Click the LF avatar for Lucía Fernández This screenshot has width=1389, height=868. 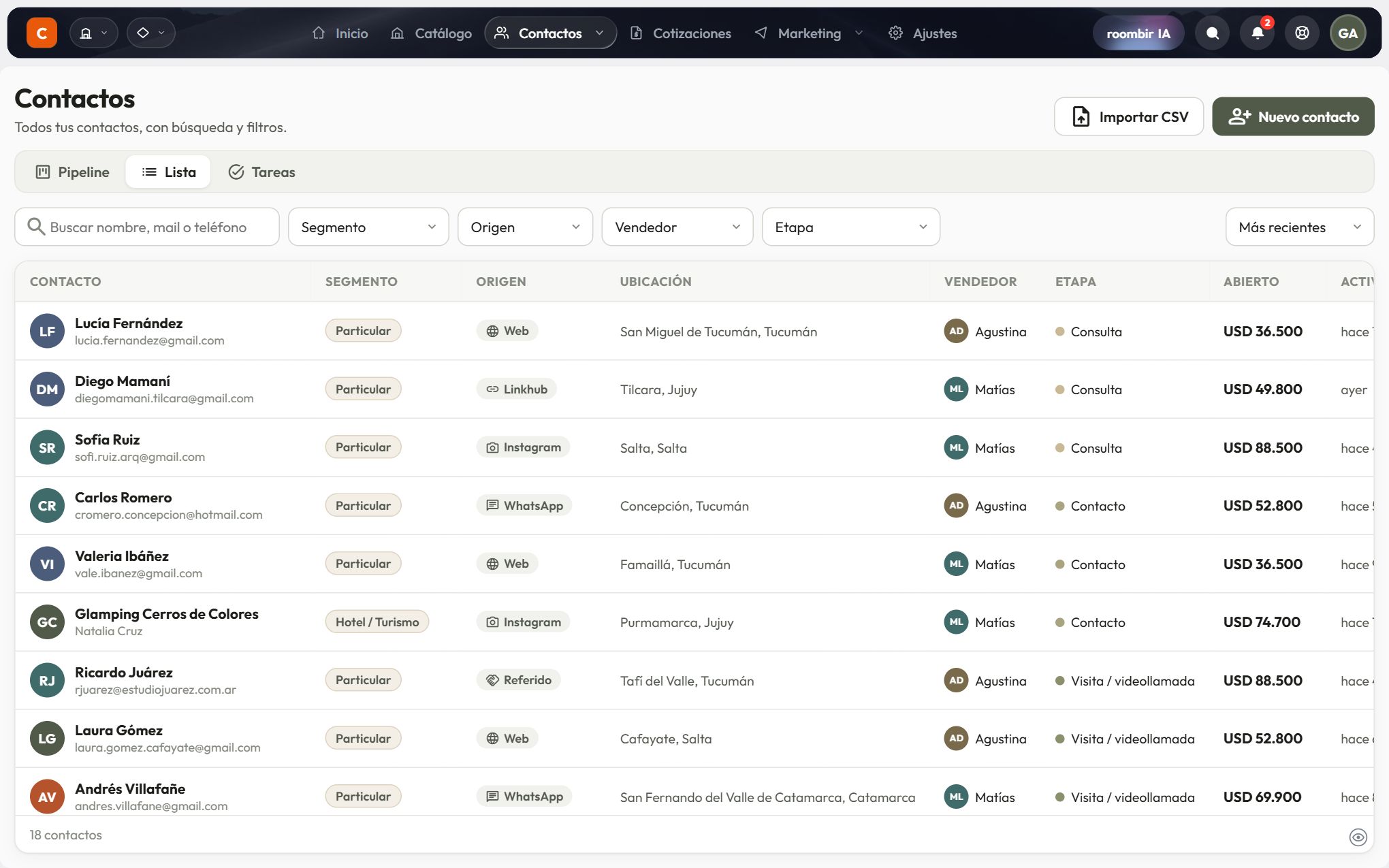click(x=47, y=331)
